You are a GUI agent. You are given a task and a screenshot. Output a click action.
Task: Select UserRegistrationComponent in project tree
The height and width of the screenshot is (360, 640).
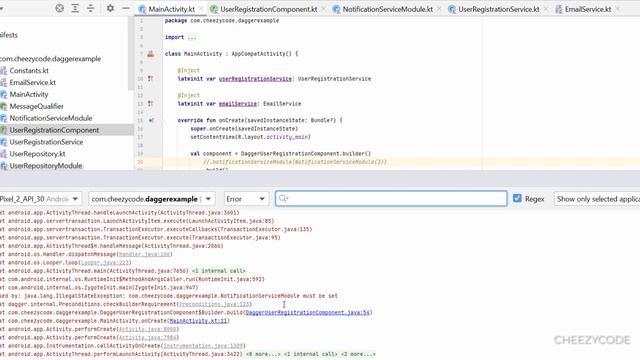coord(54,130)
